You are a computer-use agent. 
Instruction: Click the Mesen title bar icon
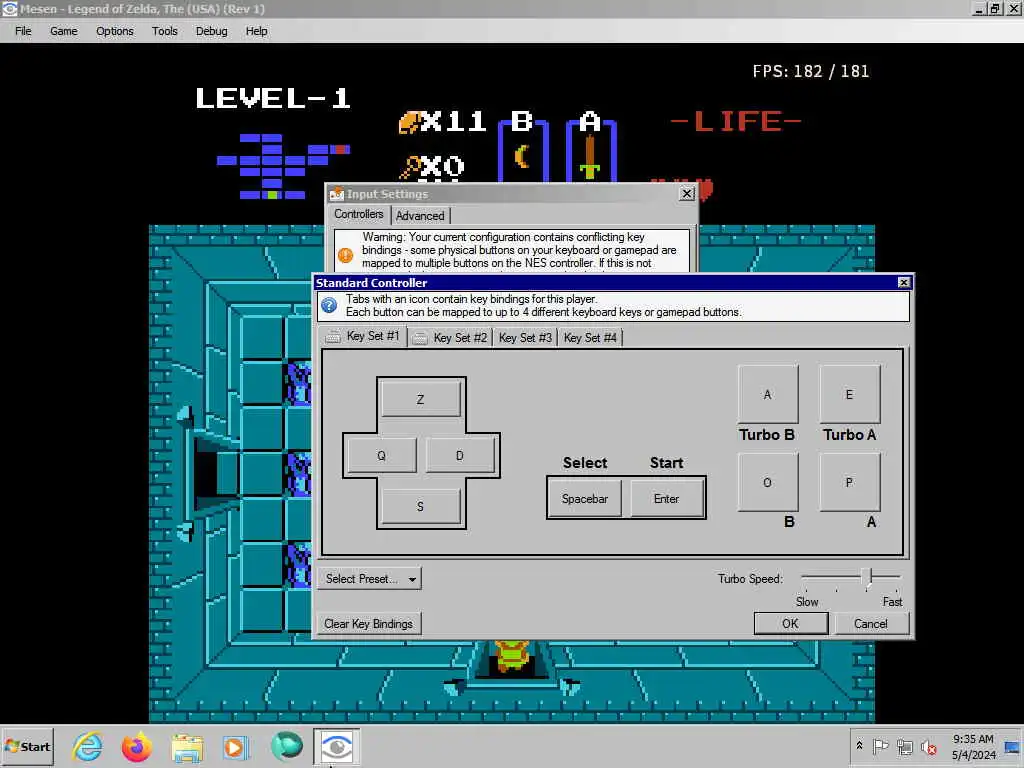pos(9,8)
